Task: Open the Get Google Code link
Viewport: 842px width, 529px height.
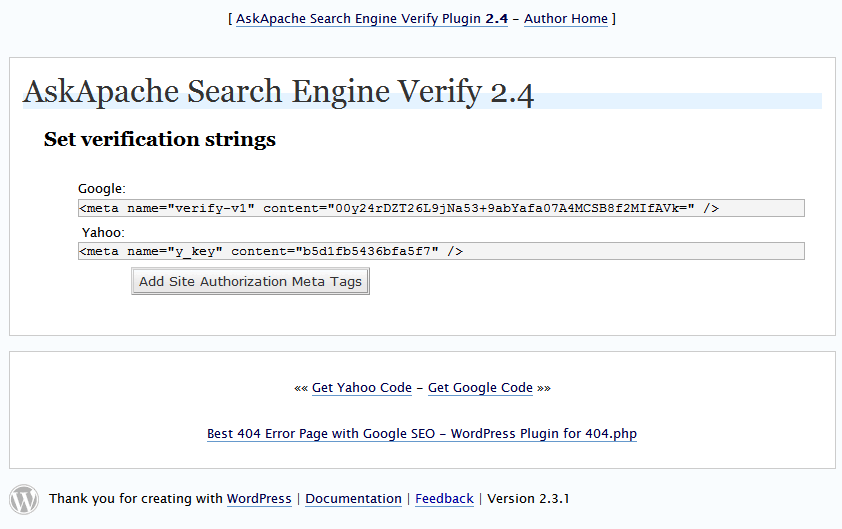Action: [480, 388]
